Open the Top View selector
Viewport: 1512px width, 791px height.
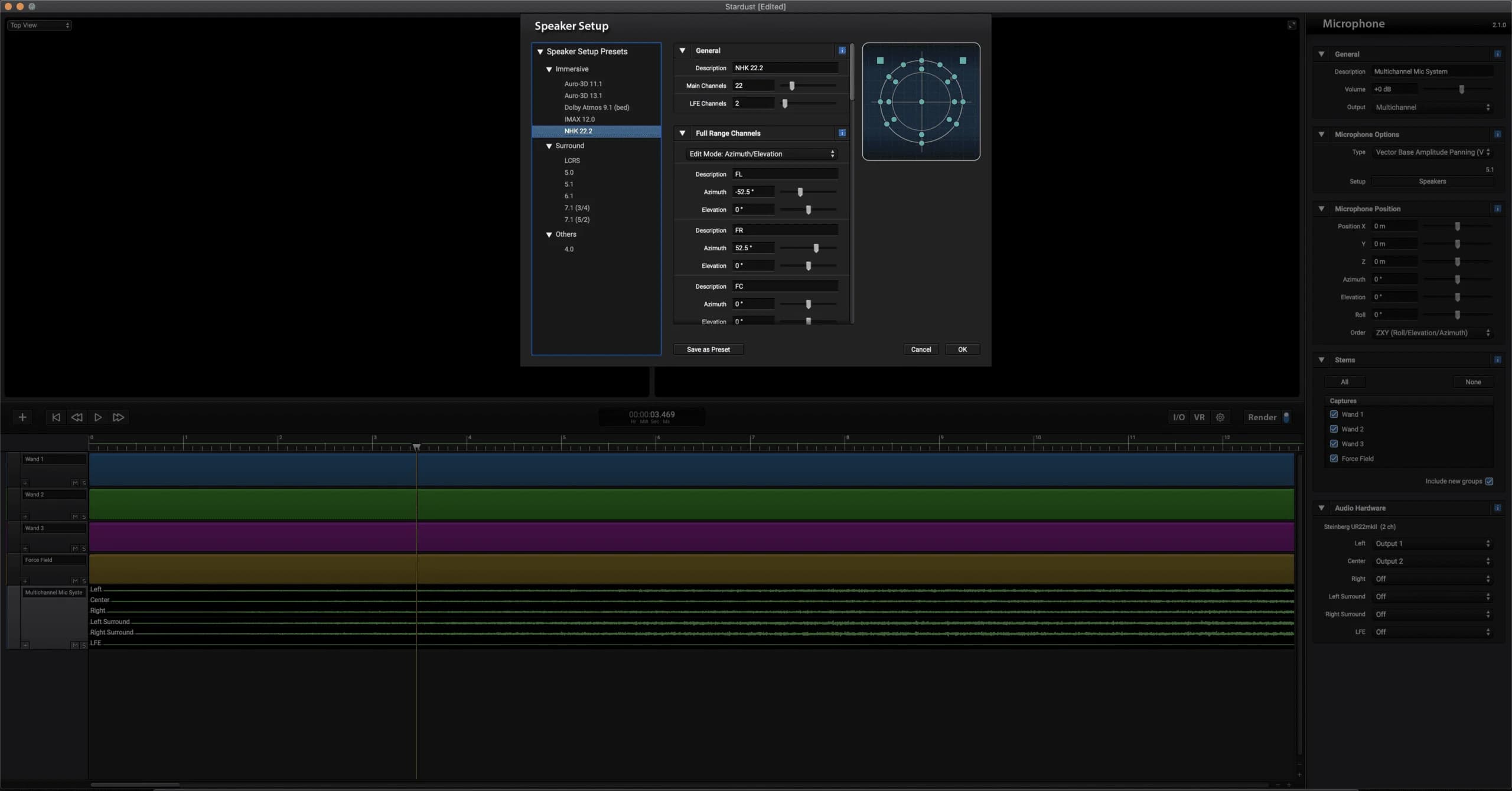[39, 25]
